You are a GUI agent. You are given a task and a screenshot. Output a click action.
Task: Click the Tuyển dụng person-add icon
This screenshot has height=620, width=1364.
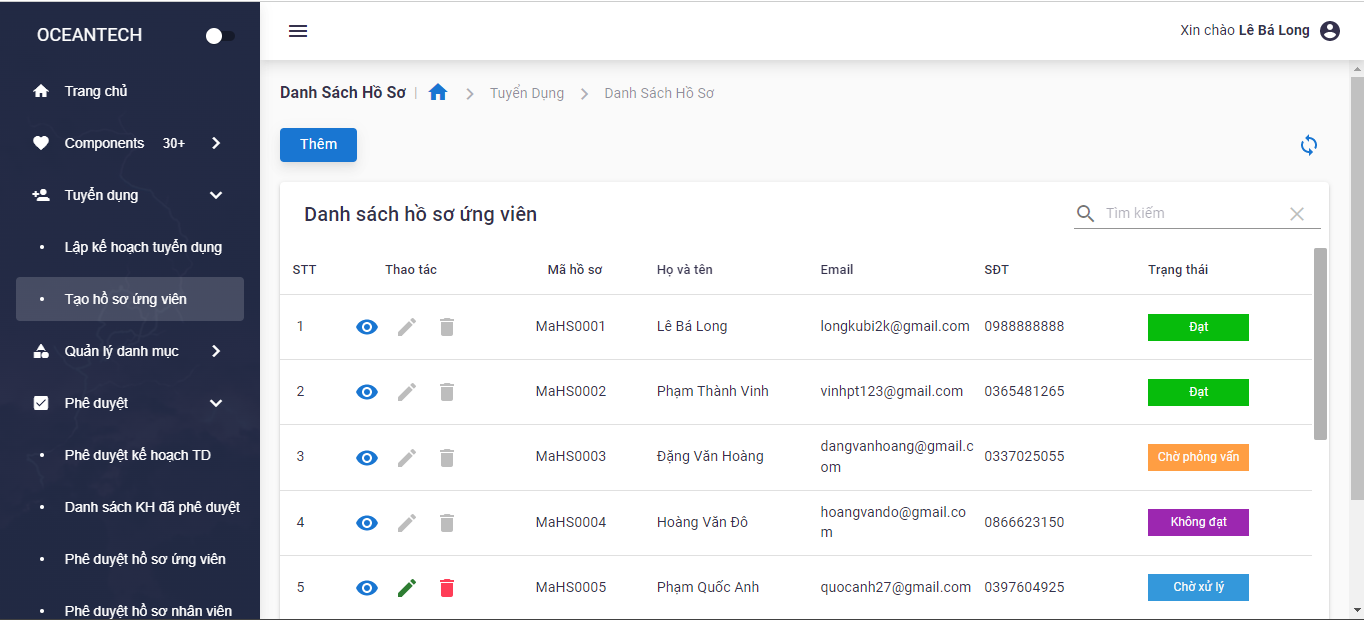pyautogui.click(x=41, y=195)
